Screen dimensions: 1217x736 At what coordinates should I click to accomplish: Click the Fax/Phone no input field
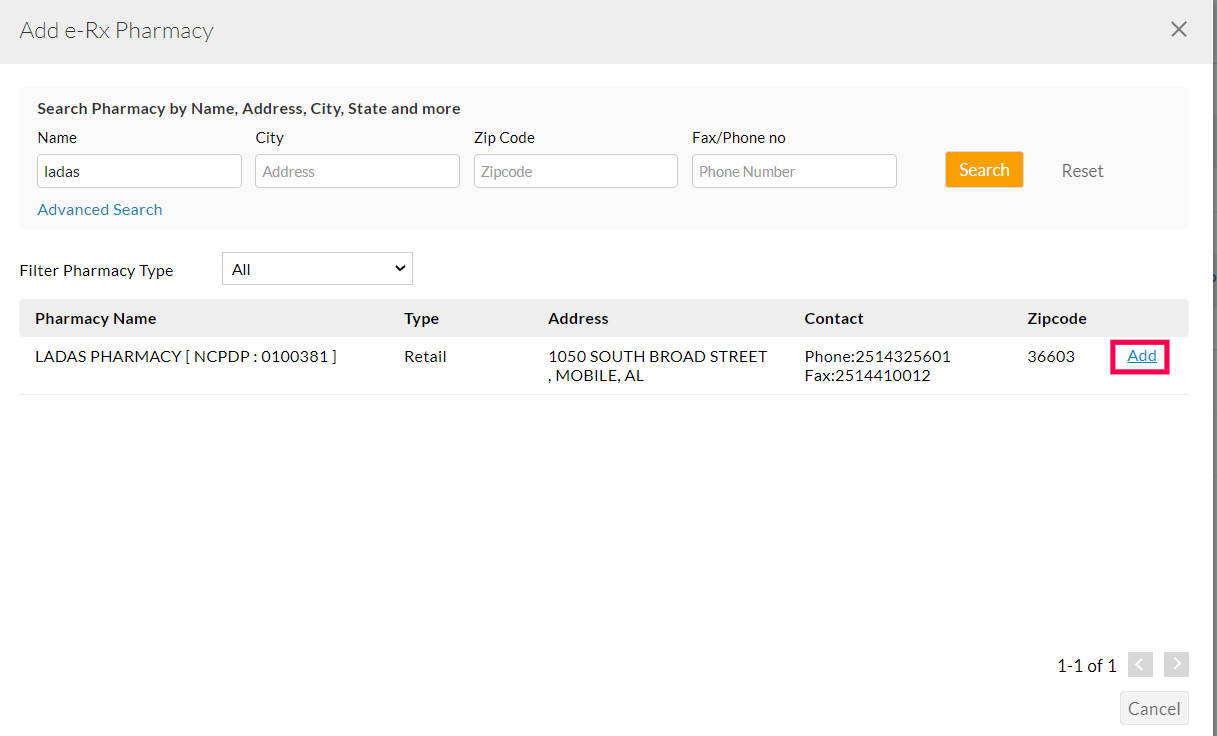click(x=794, y=171)
